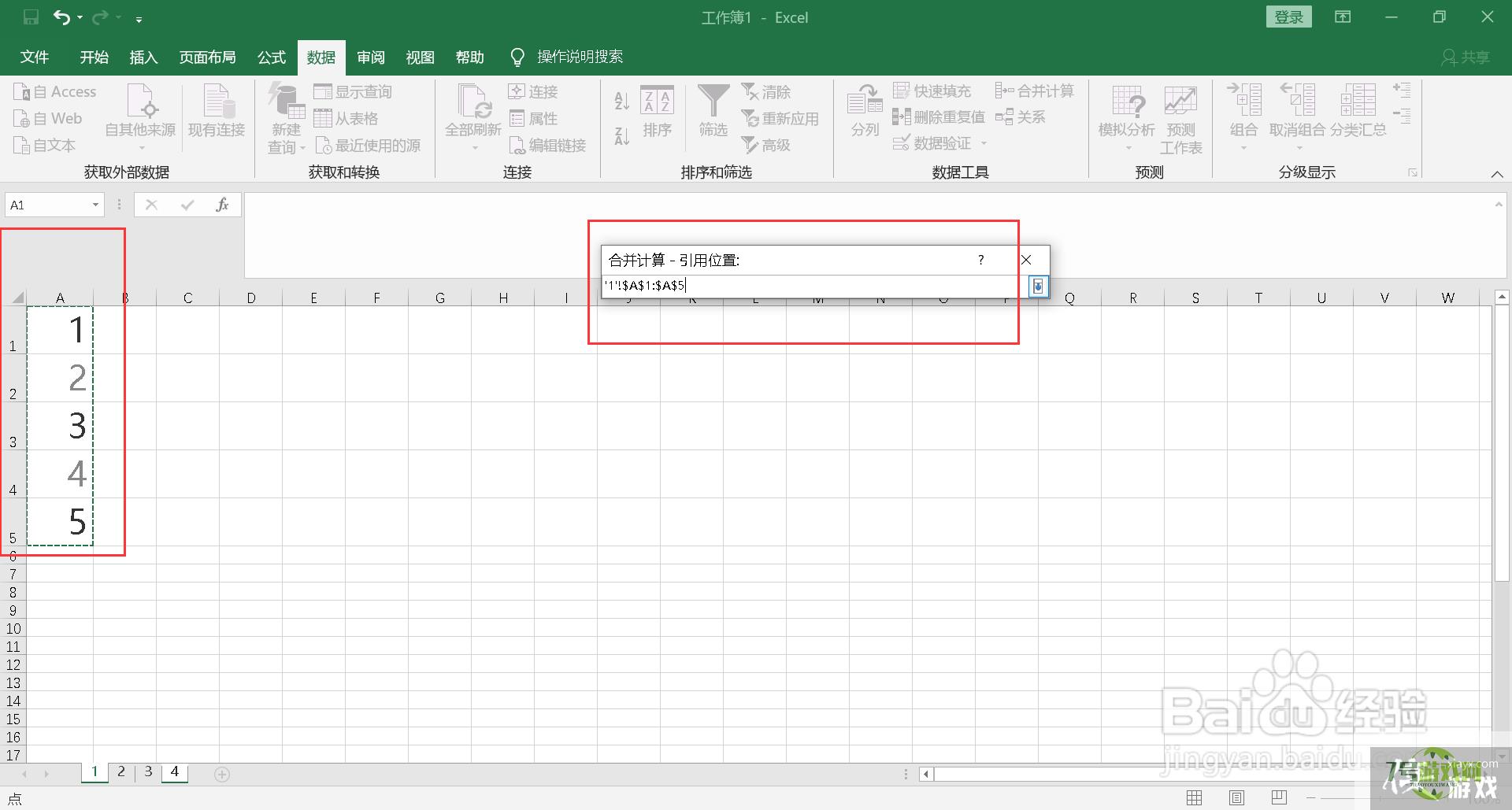1512x810 pixels.
Task: Open Ribbon Display Options icon
Action: (1343, 17)
